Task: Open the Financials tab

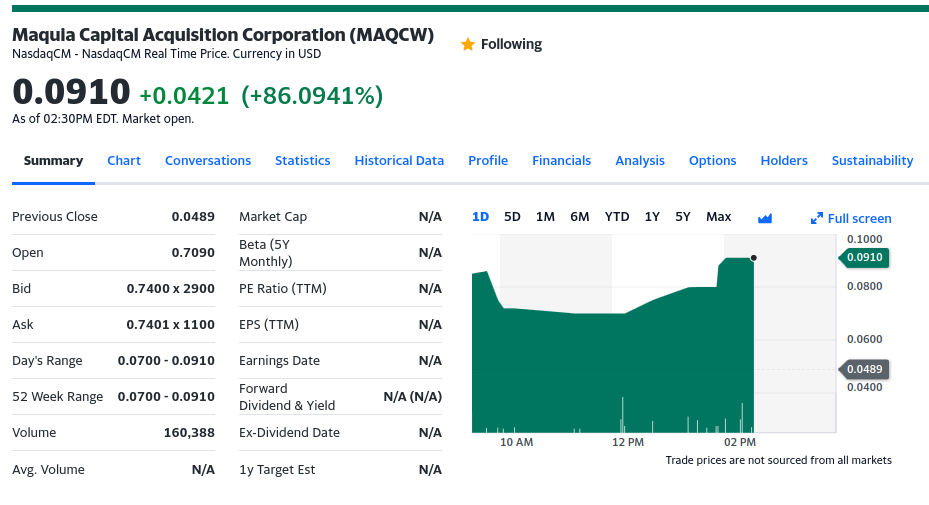Action: 561,161
